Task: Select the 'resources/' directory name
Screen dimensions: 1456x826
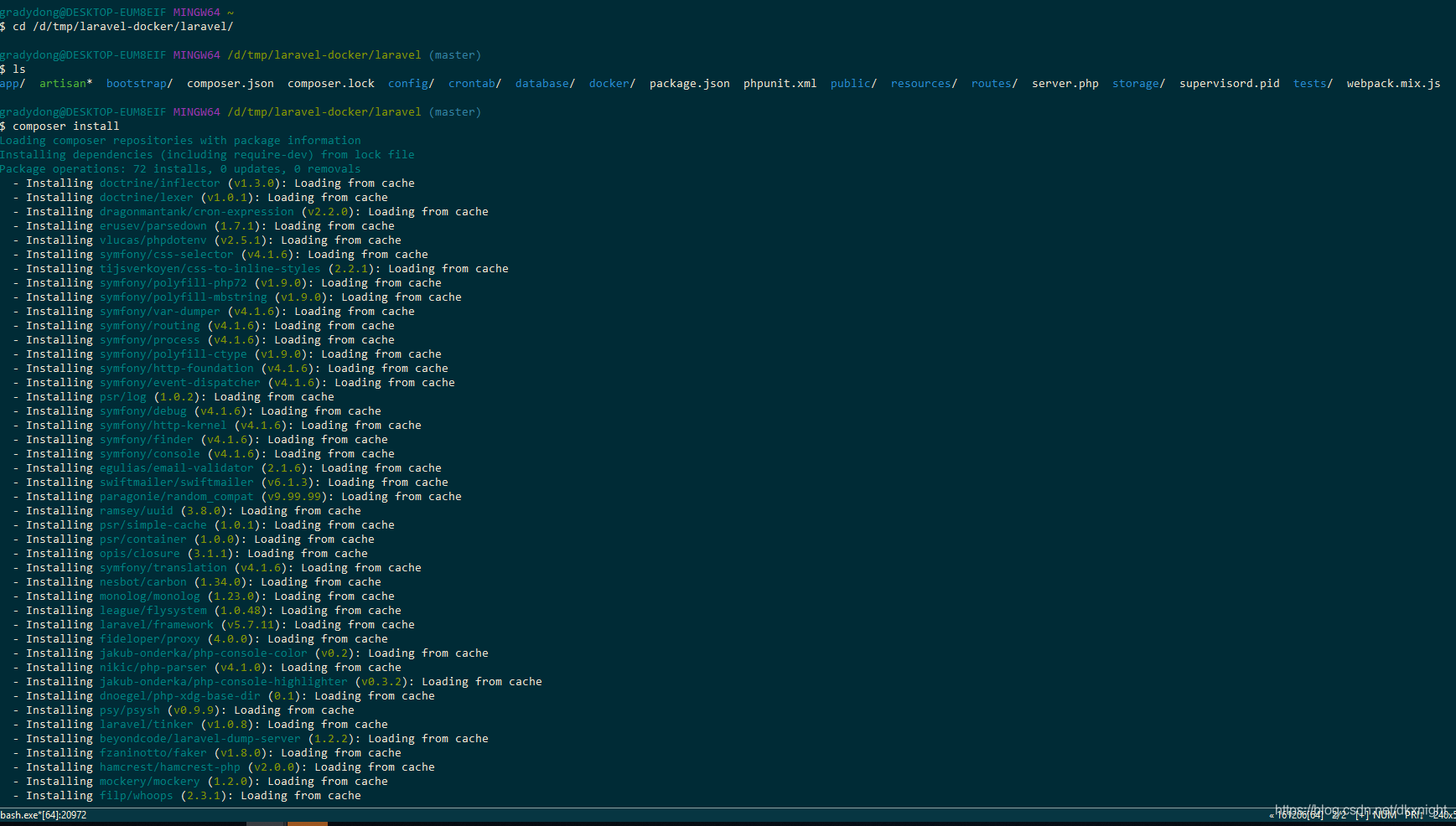Action: pyautogui.click(x=925, y=84)
